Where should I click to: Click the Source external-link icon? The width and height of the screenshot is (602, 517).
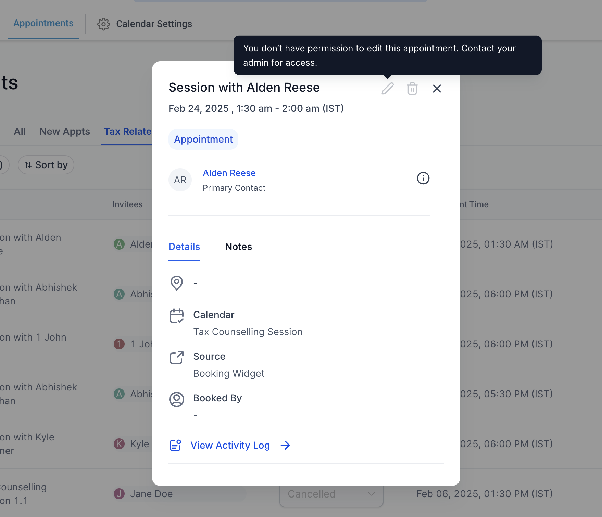click(177, 357)
